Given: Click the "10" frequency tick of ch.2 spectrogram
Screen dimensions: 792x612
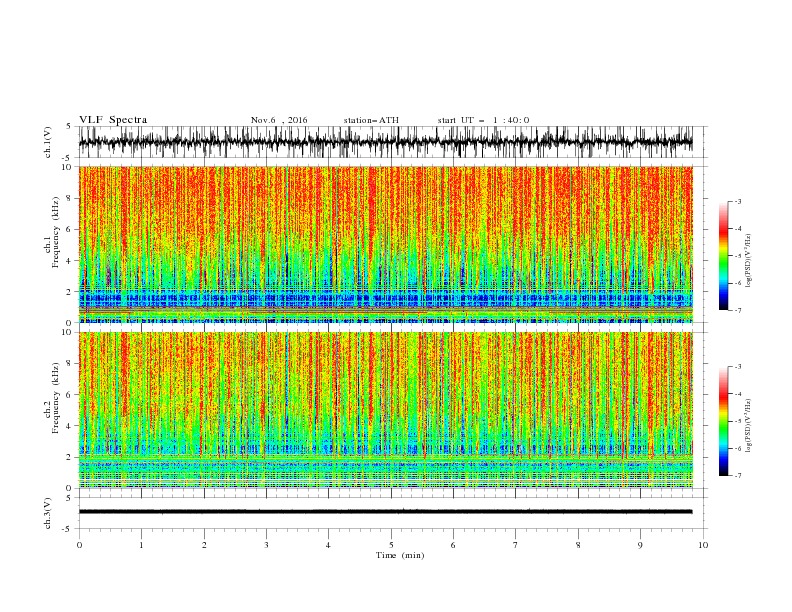Looking at the screenshot, I should coord(67,332).
